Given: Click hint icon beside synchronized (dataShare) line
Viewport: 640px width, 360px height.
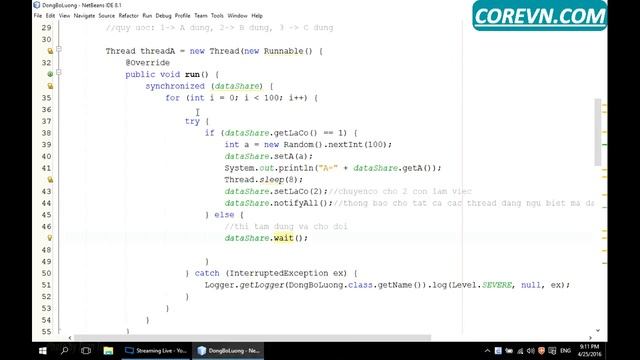Looking at the screenshot, I should (x=50, y=86).
